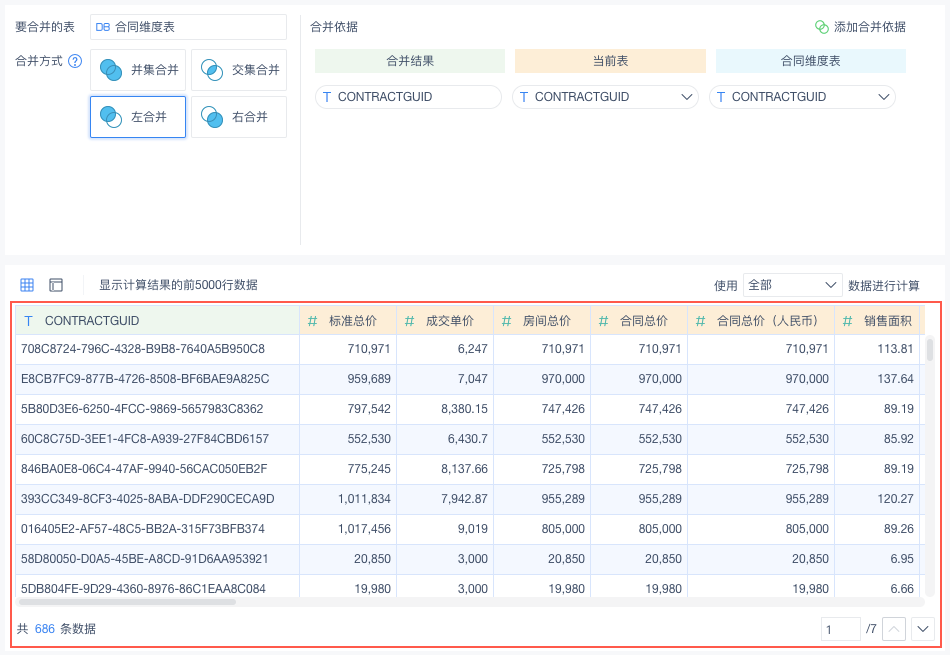Click the 成交单价 column header
This screenshot has width=950, height=655.
(x=449, y=321)
